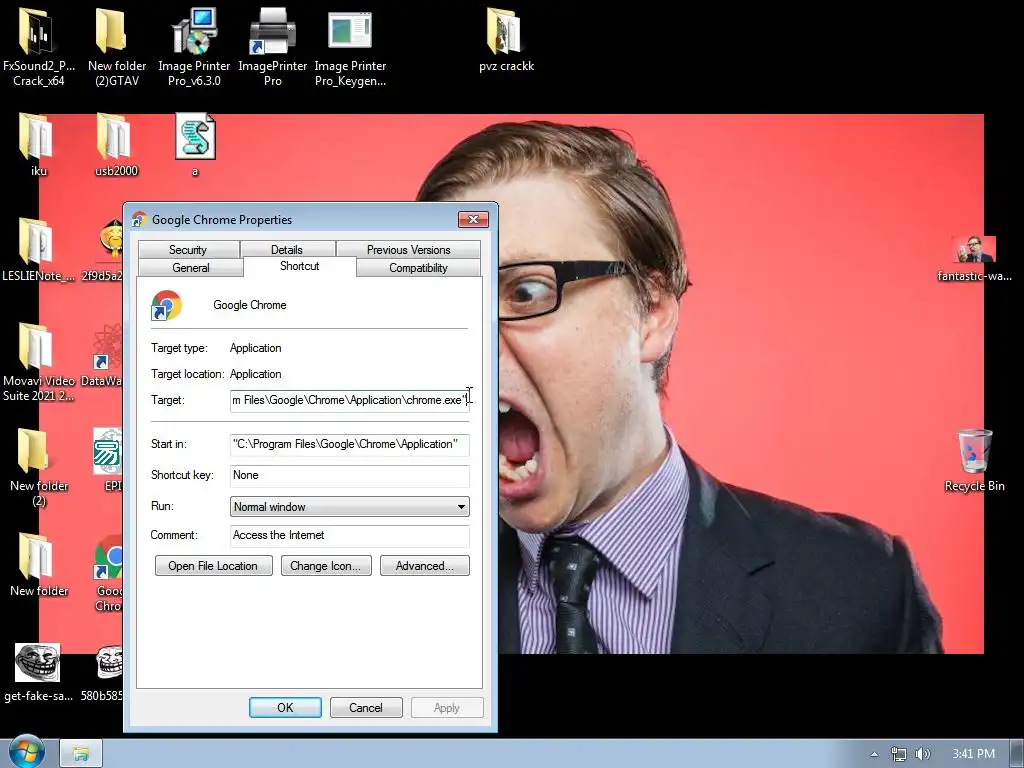The width and height of the screenshot is (1024, 768).
Task: Click the Start in text field
Action: 349,444
